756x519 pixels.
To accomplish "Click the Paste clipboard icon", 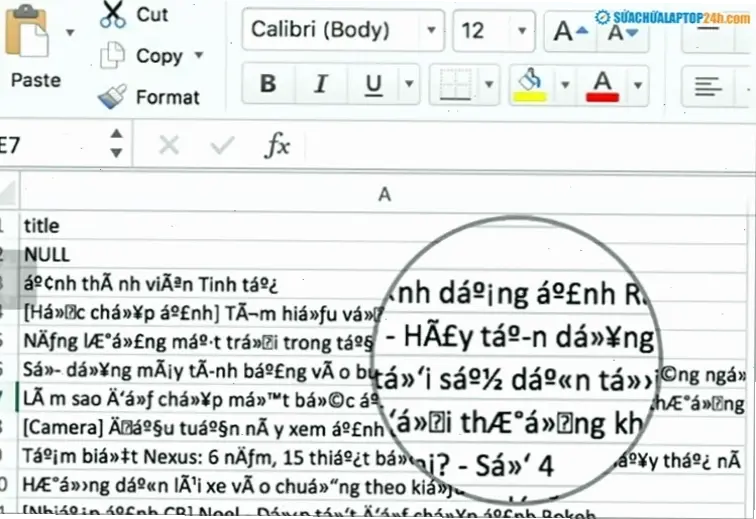I will tap(27, 32).
